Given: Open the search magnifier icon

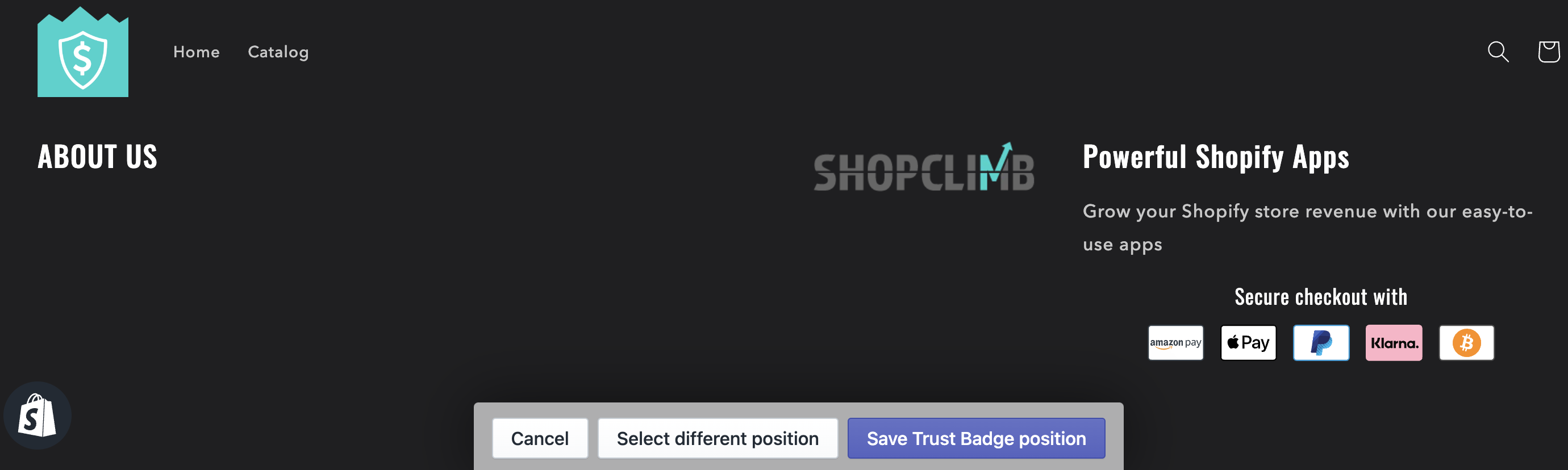Looking at the screenshot, I should coord(1498,52).
